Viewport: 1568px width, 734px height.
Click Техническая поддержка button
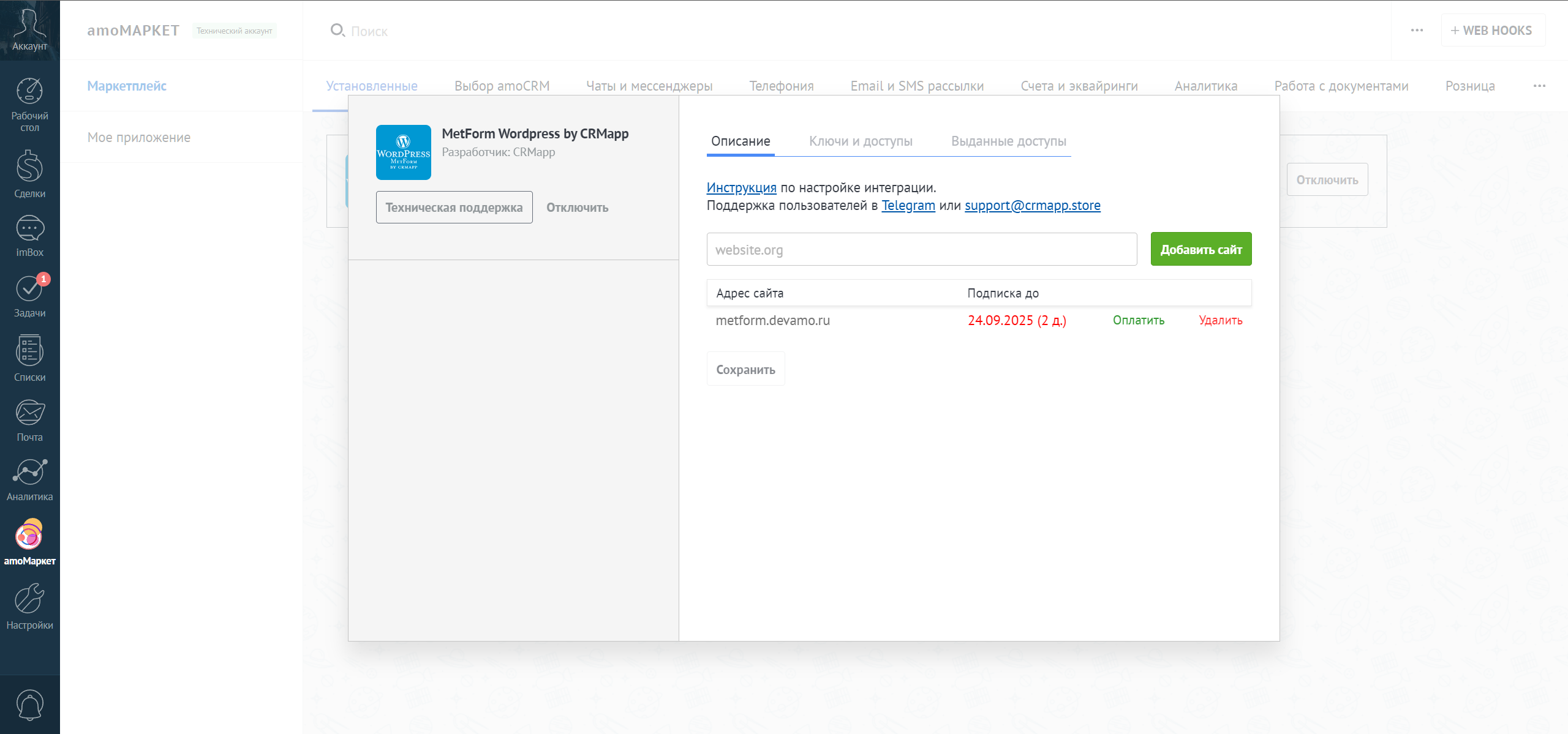tap(454, 208)
